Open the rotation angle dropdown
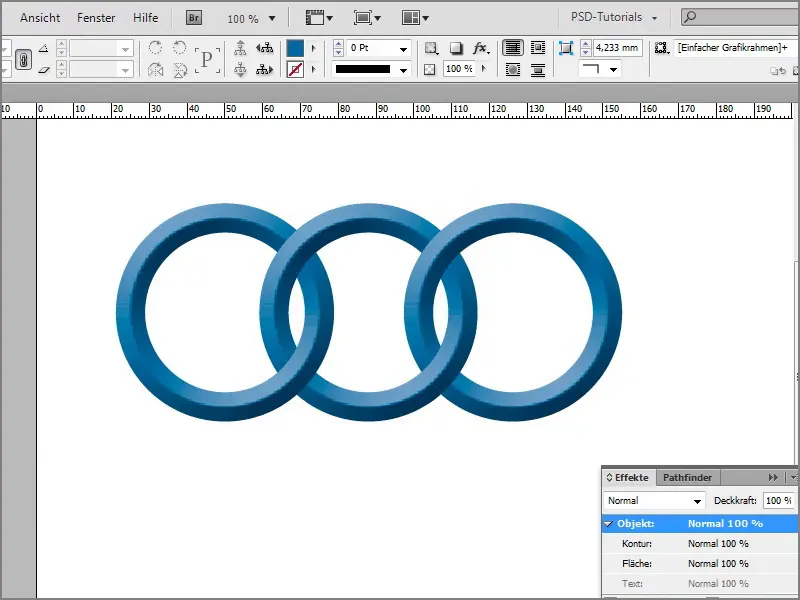 click(x=125, y=49)
